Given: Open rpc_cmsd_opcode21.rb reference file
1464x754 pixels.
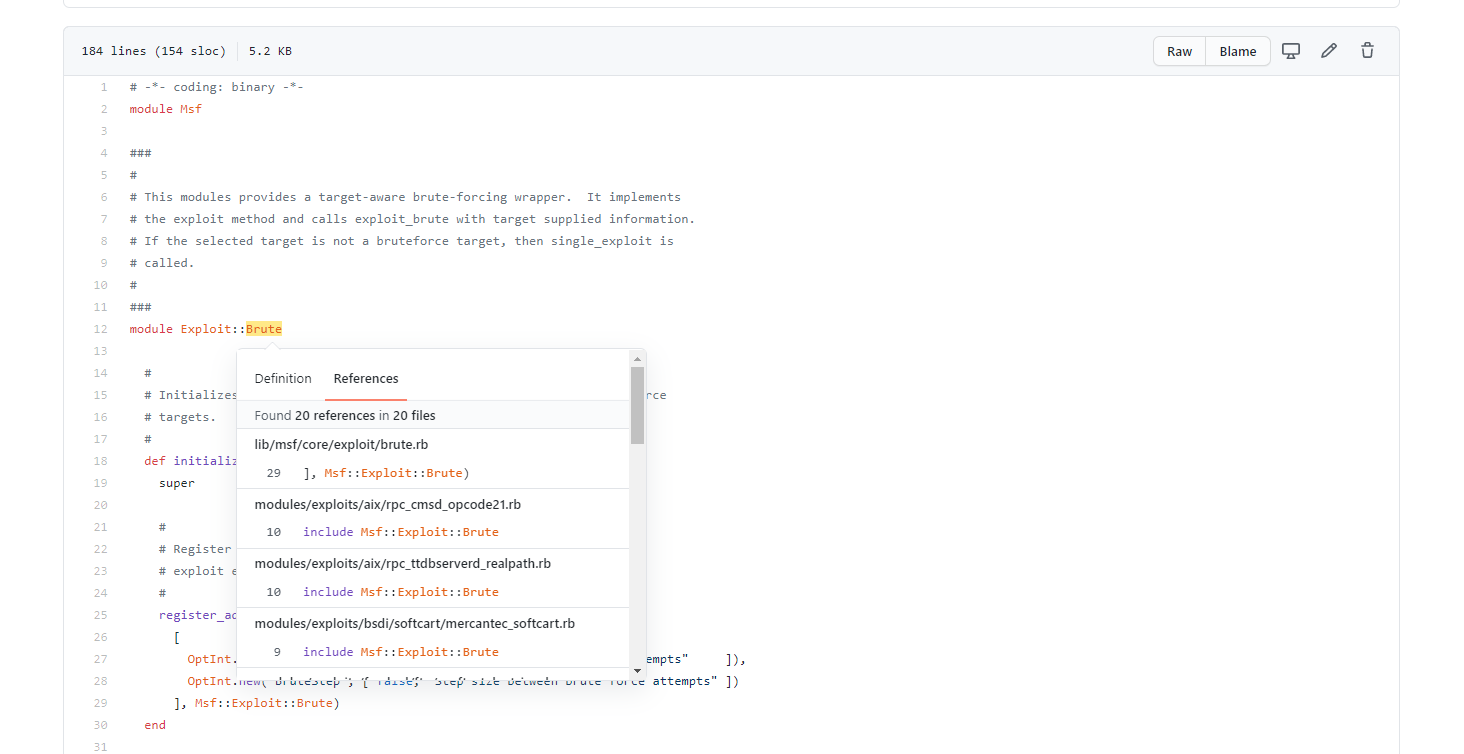Looking at the screenshot, I should click(x=387, y=504).
